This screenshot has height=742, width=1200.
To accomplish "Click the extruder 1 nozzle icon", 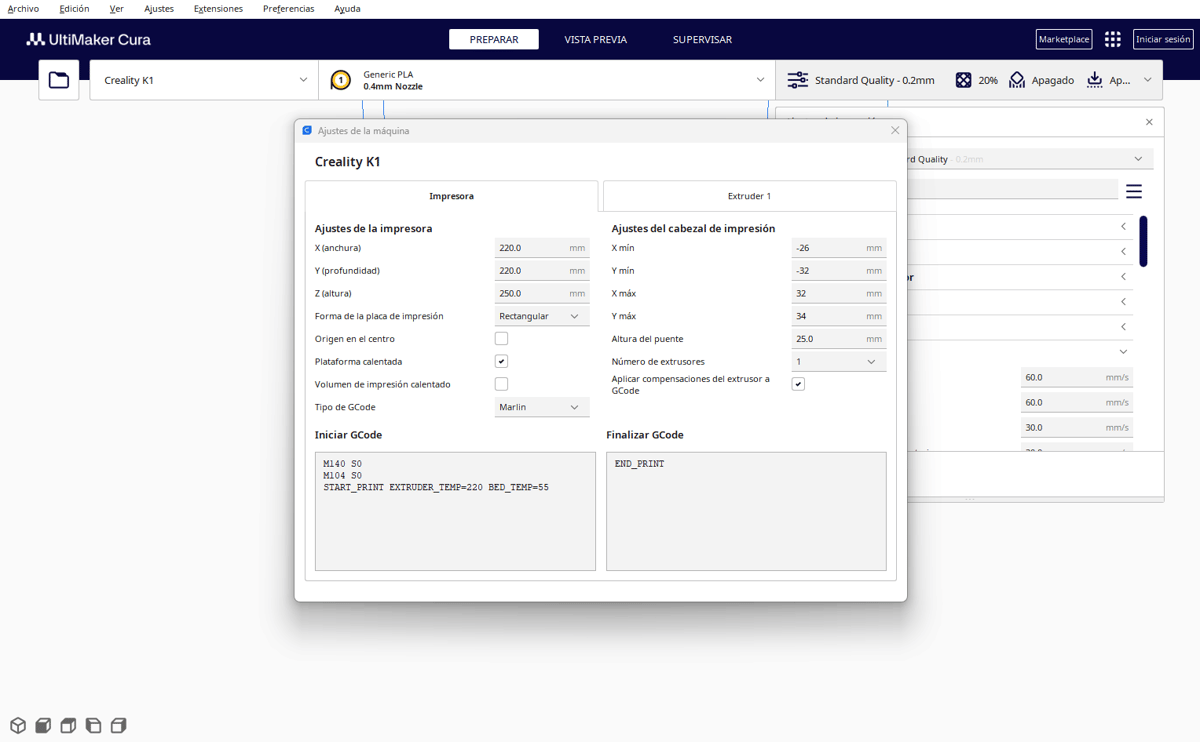I will pos(341,80).
